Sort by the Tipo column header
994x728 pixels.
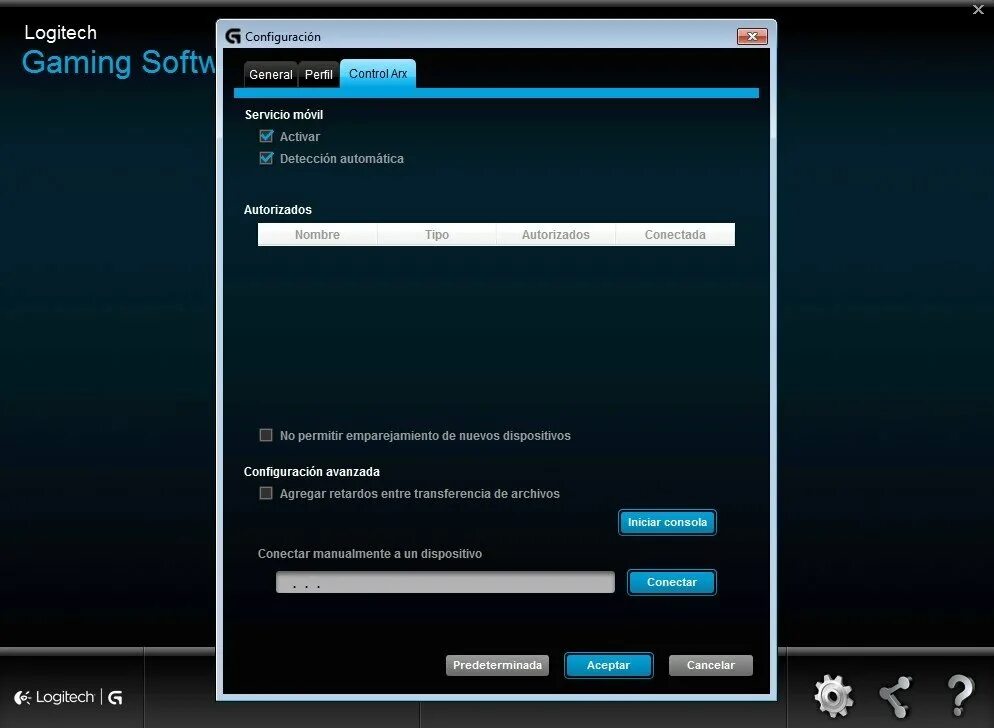pos(437,235)
